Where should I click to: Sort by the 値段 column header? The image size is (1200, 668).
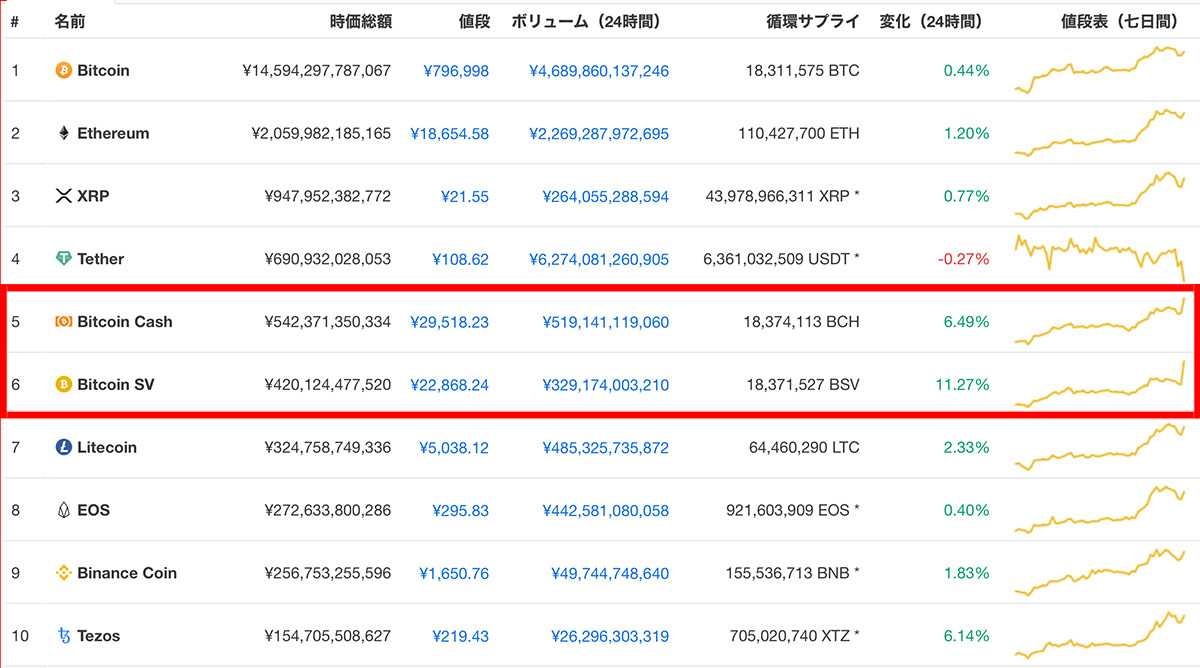click(474, 20)
